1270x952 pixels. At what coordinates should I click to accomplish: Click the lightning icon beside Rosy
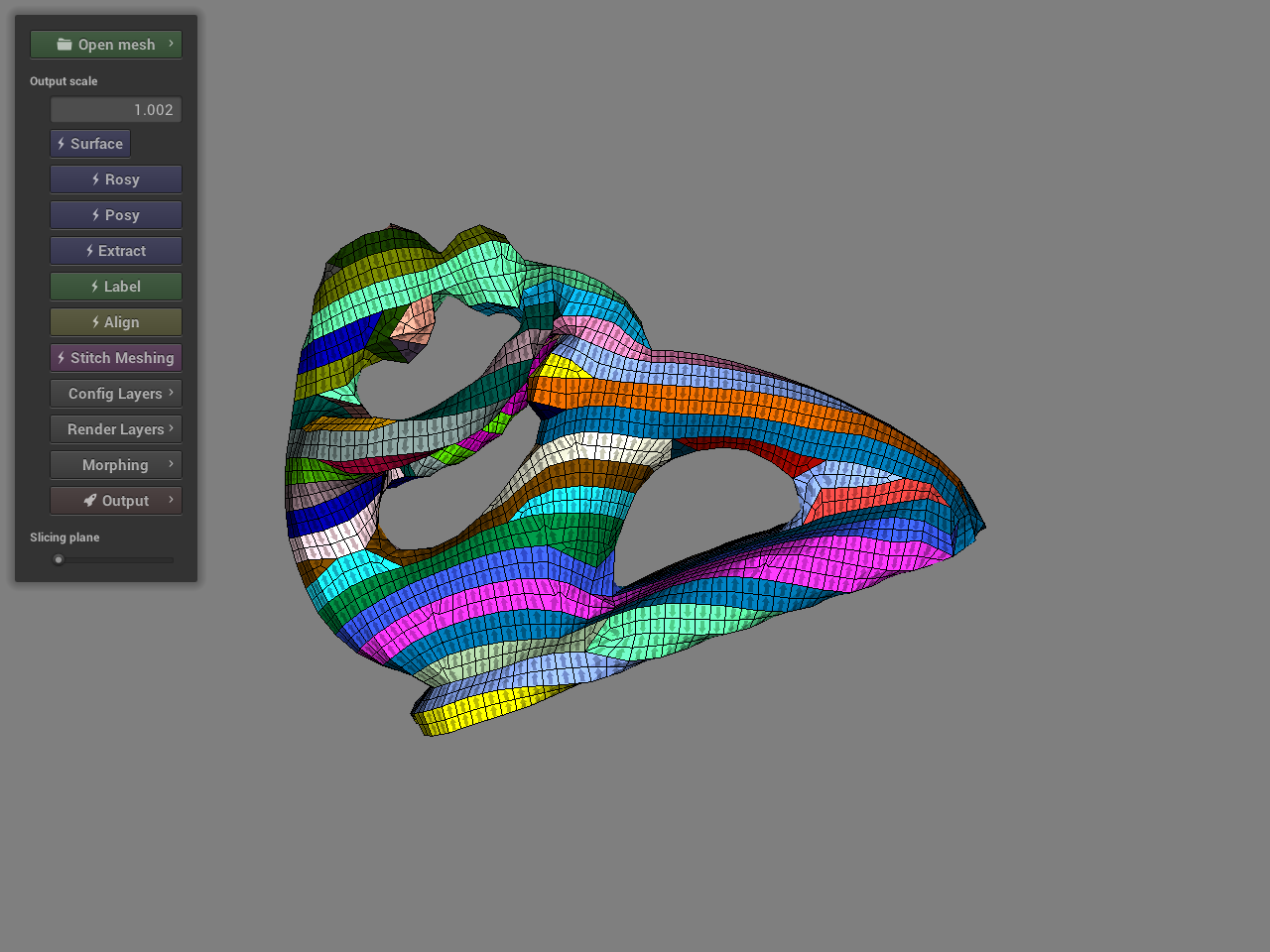(95, 179)
